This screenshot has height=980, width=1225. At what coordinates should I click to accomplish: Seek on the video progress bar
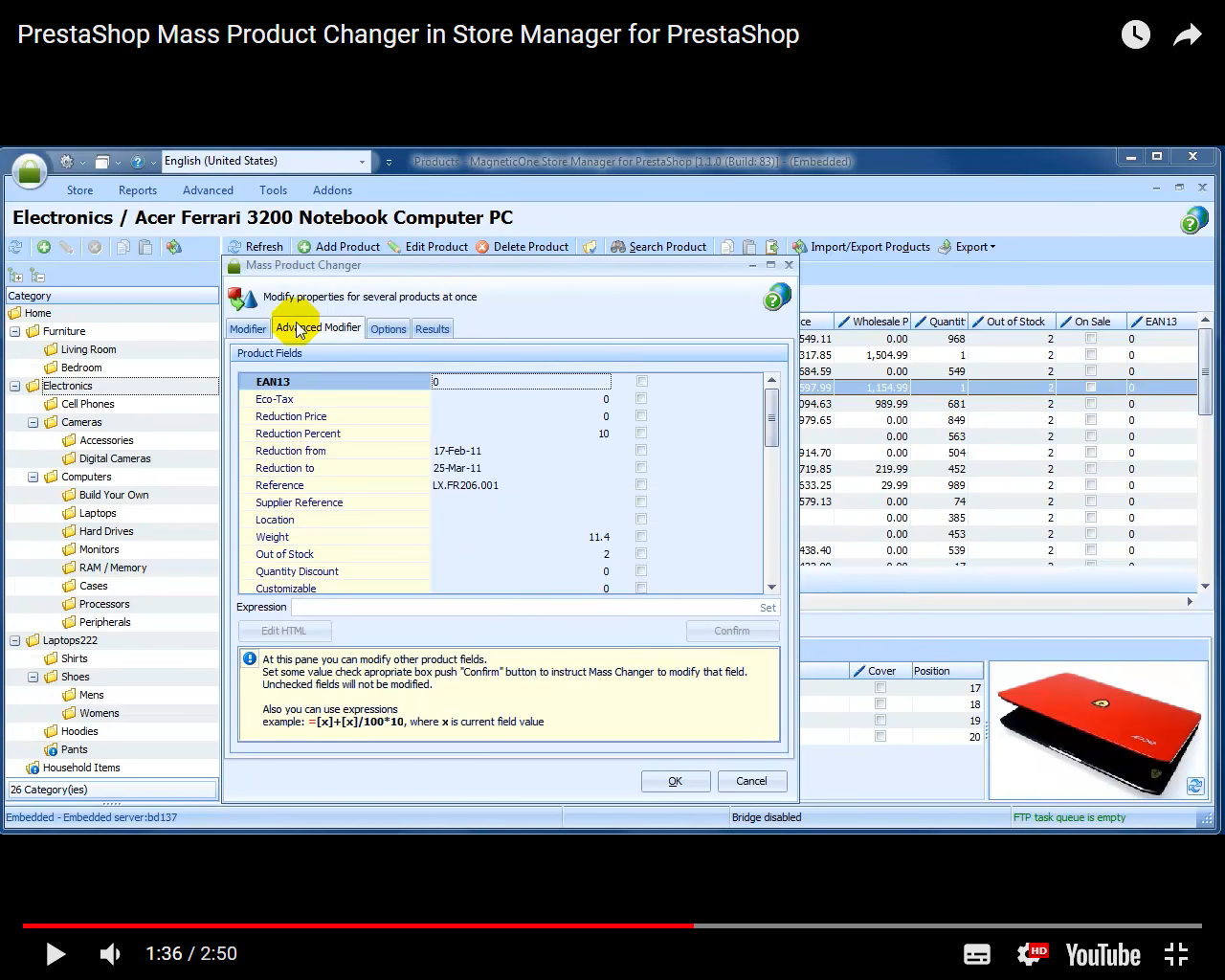coord(612,925)
